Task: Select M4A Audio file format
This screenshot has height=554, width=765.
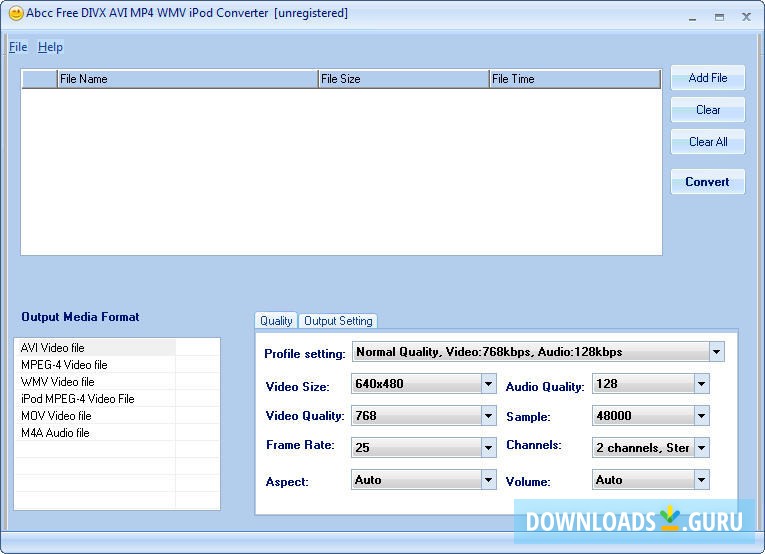Action: pos(95,433)
